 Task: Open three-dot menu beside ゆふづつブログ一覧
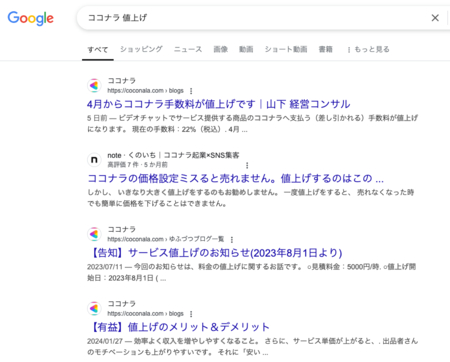point(232,239)
